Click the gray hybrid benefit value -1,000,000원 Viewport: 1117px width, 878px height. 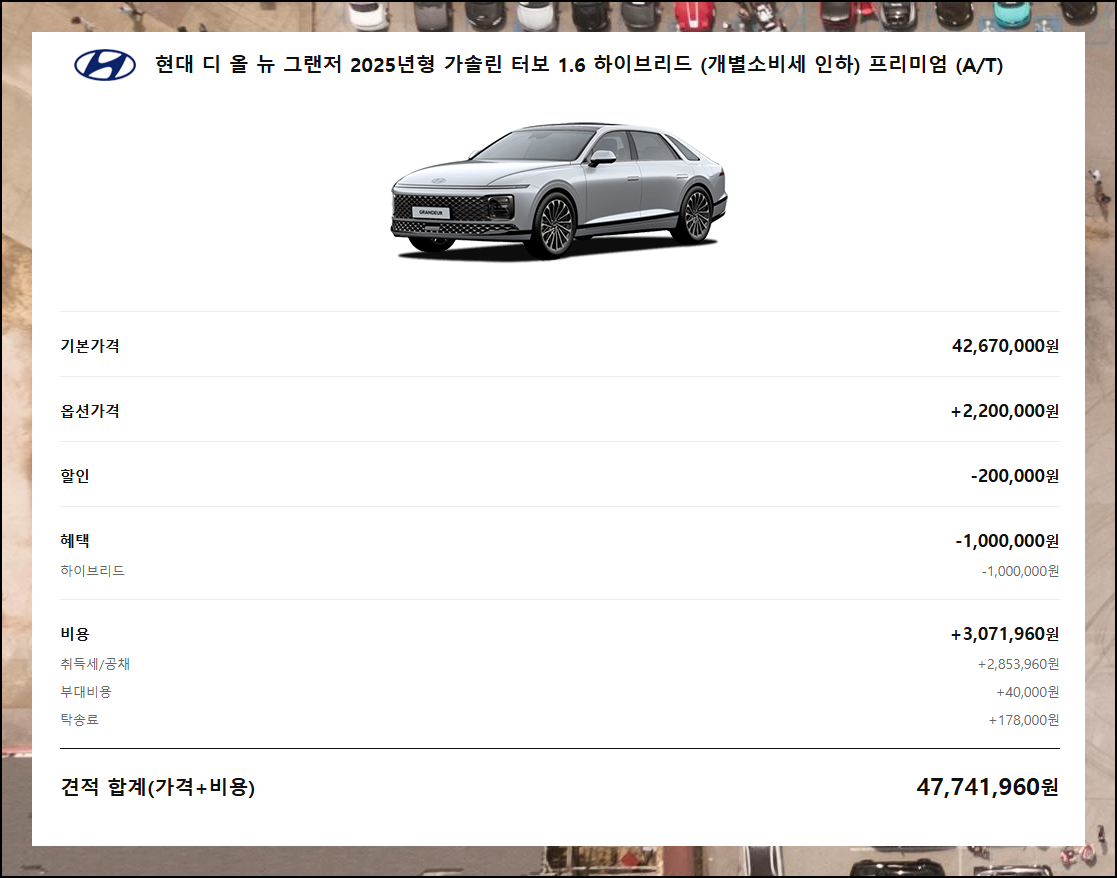1020,571
